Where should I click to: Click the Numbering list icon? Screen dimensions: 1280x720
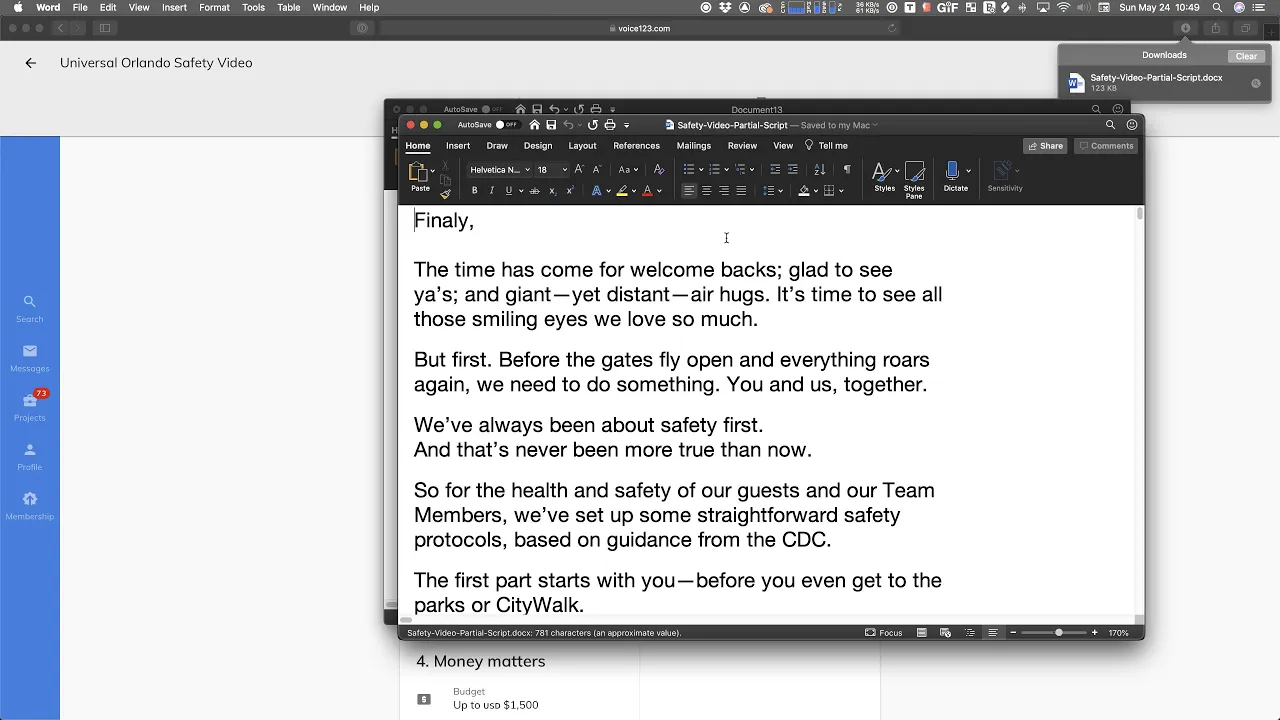coord(714,170)
